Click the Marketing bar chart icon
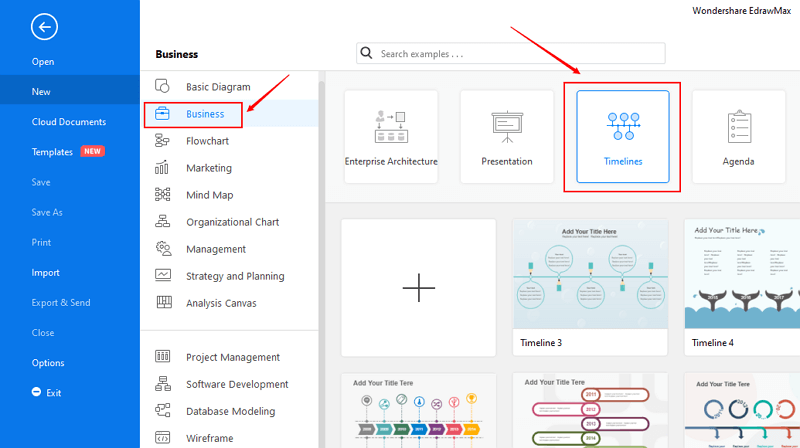 [x=162, y=167]
